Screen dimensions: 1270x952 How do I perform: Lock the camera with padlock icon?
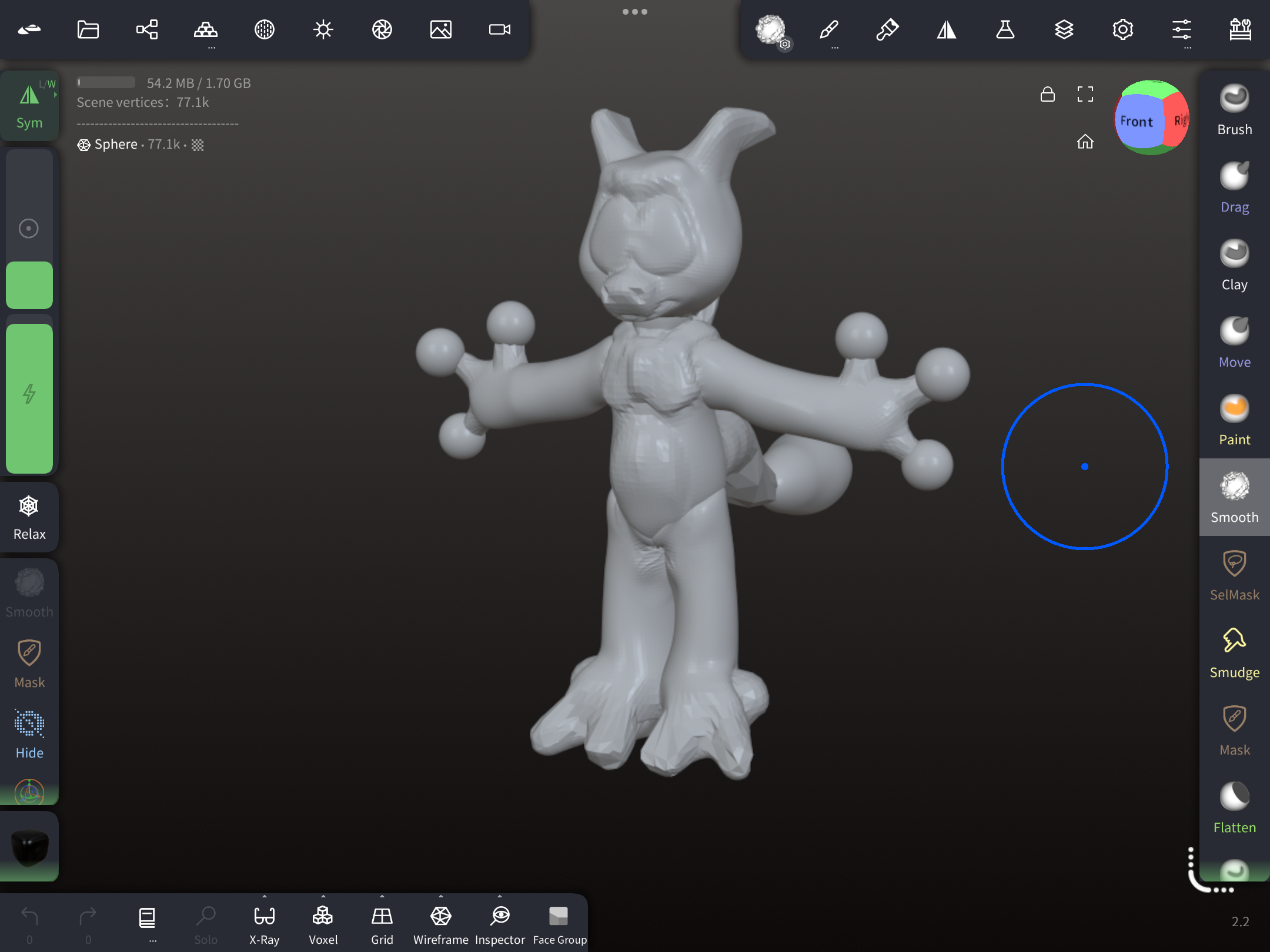point(1047,94)
